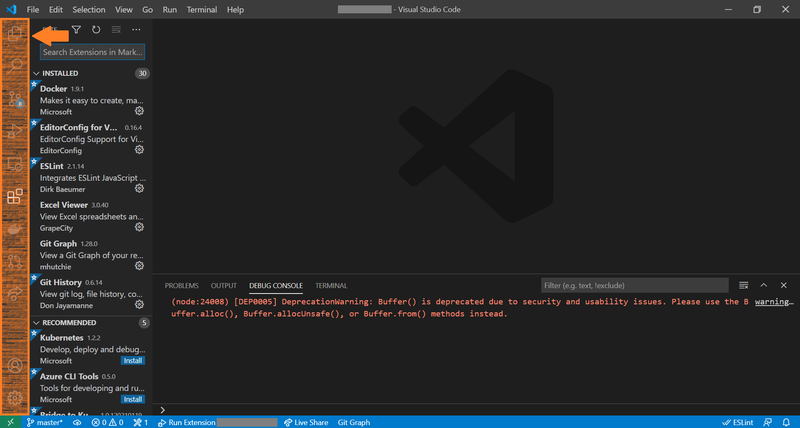Image resolution: width=800 pixels, height=428 pixels.
Task: Open the Explorer view in activity bar
Action: (15, 33)
